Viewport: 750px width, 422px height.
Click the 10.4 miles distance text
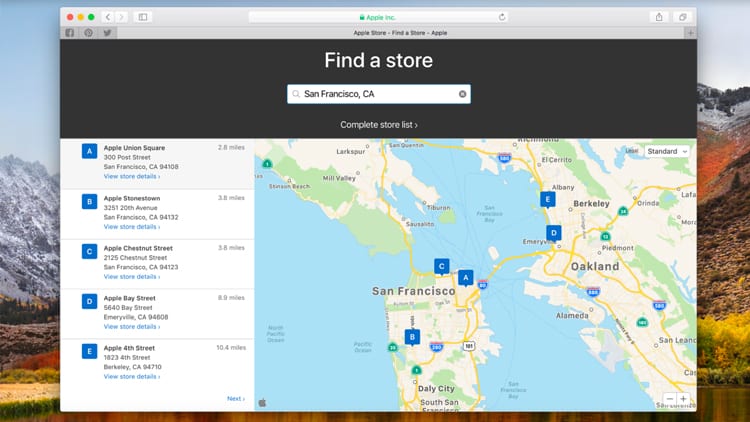point(231,348)
